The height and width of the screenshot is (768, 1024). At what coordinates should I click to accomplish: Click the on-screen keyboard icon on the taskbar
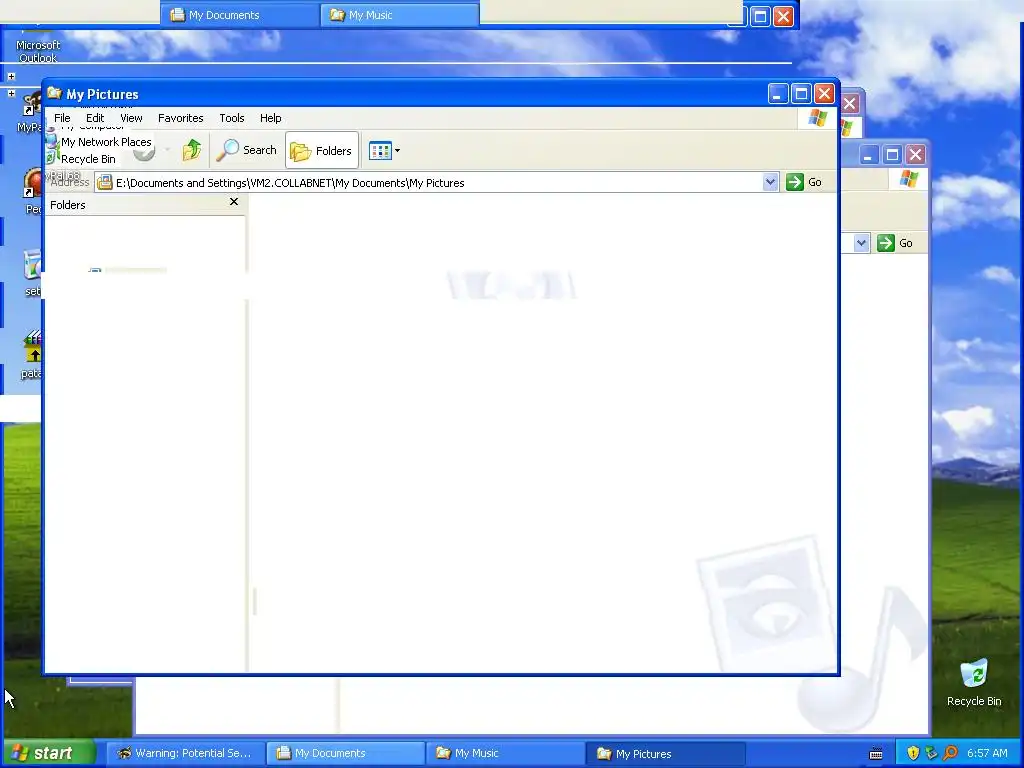(876, 754)
